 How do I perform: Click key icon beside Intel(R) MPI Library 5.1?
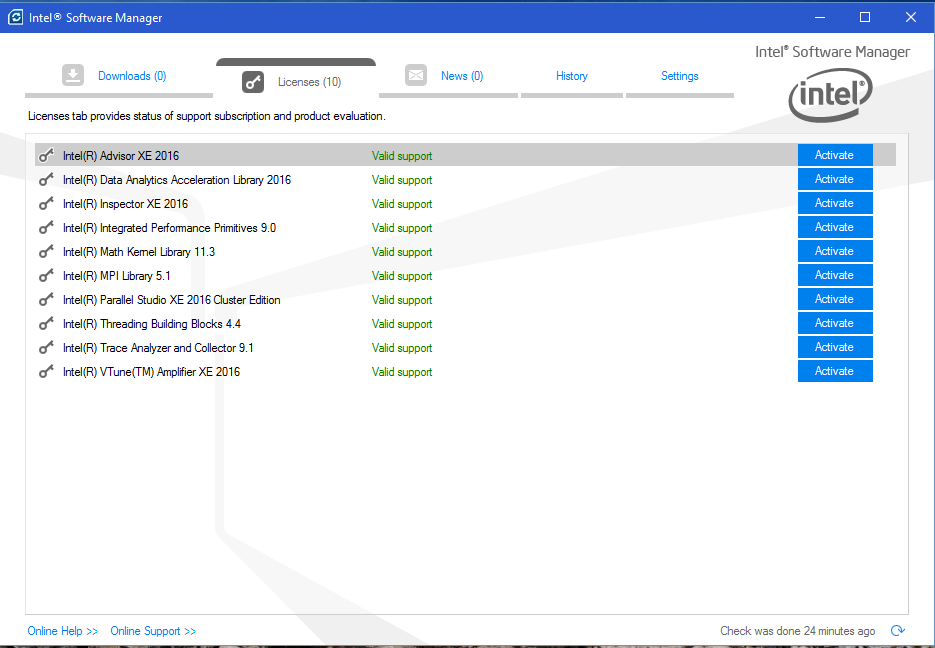46,275
